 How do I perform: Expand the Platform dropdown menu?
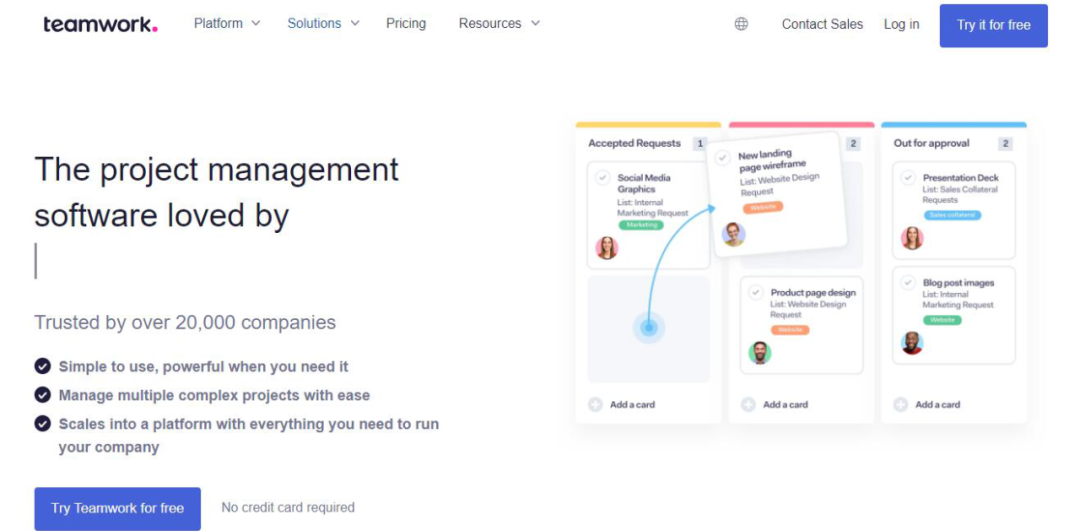click(x=227, y=23)
